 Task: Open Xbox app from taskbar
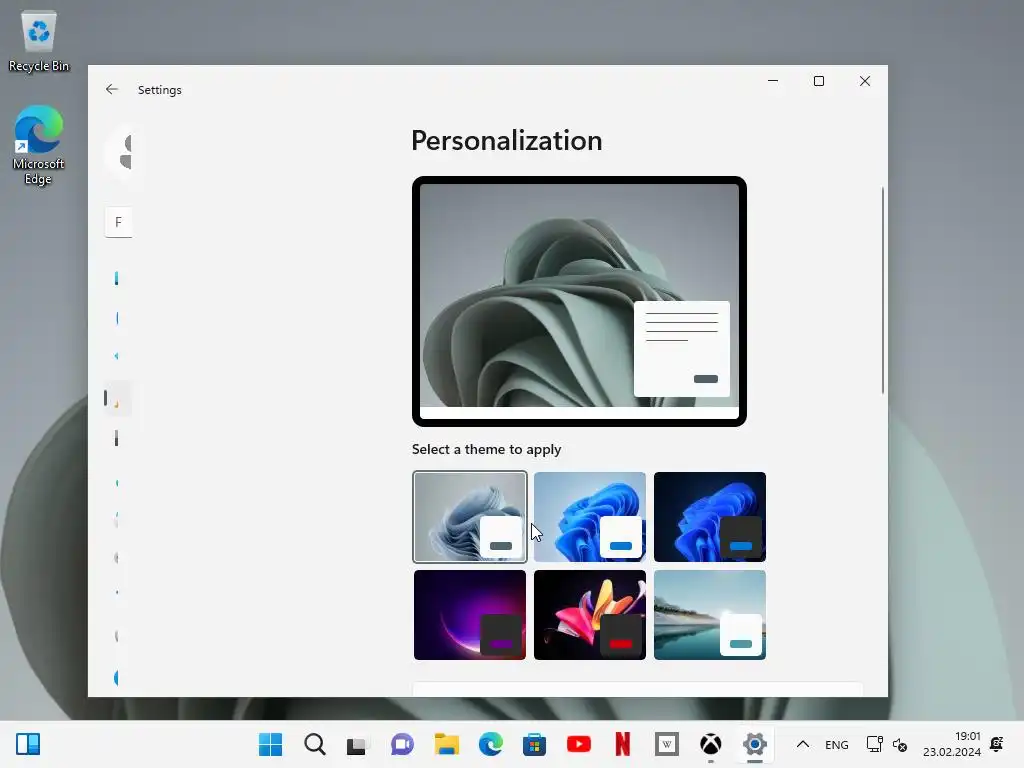(x=711, y=744)
